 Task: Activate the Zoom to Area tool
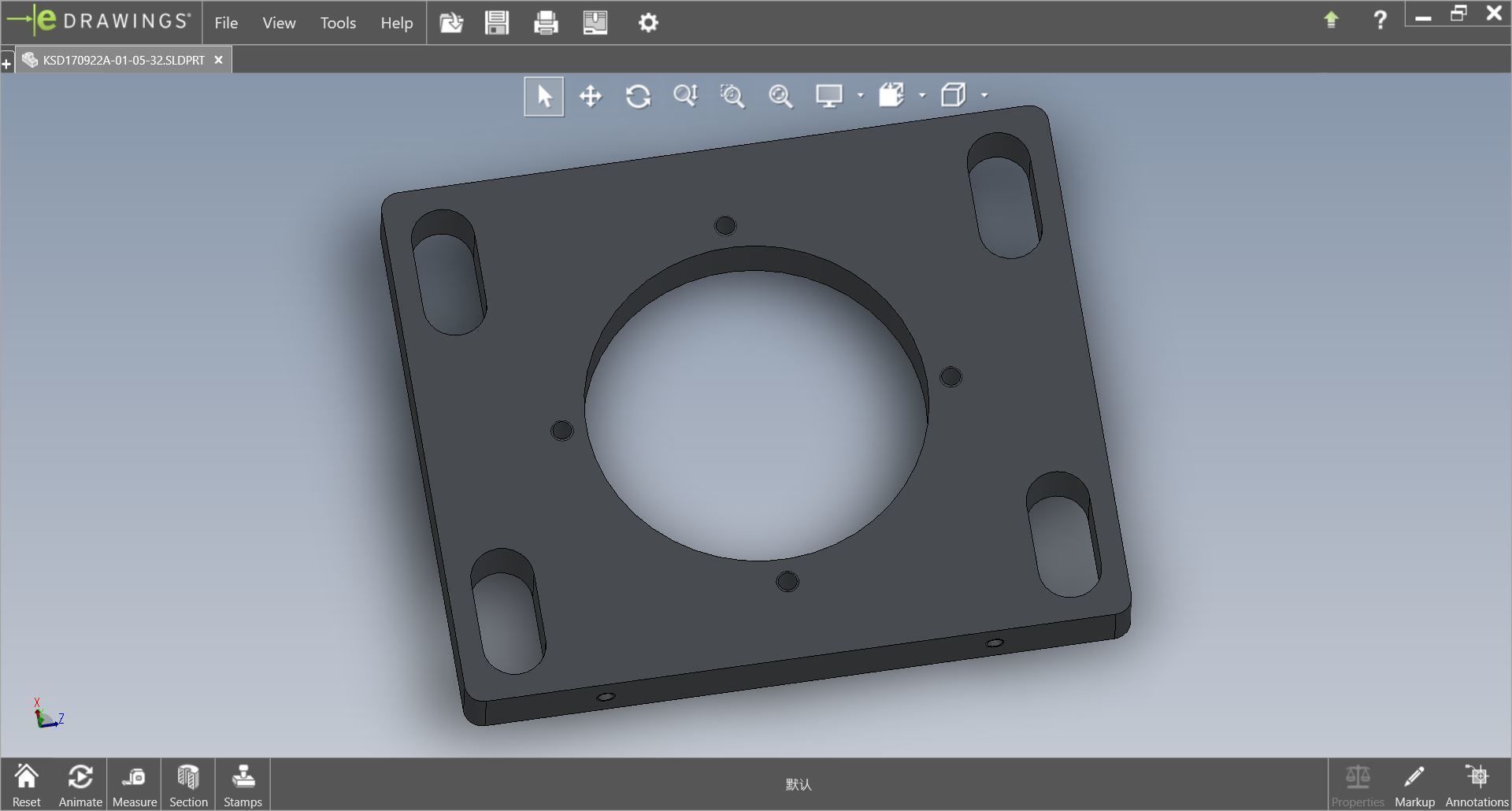(732, 96)
